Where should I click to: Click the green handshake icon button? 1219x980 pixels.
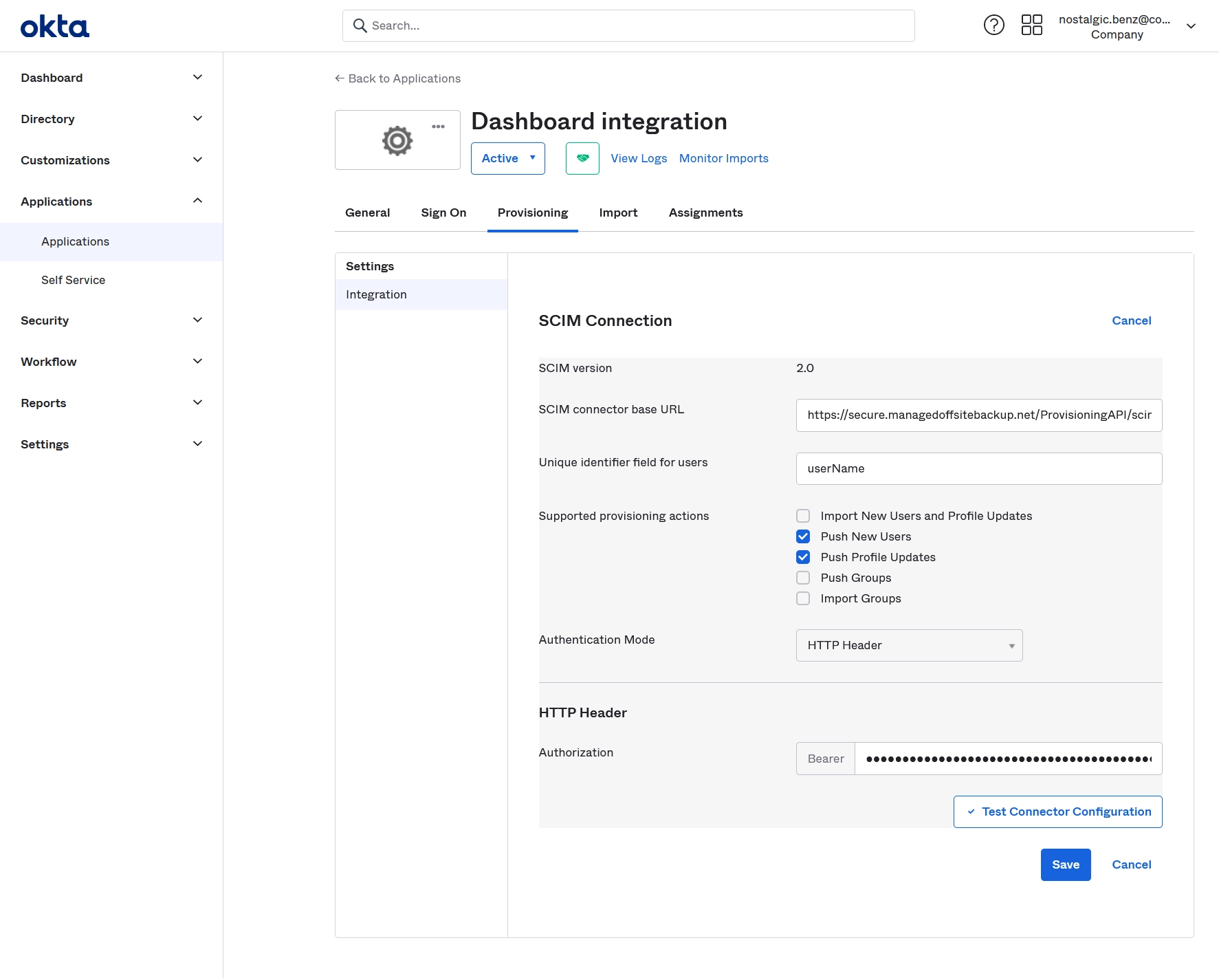582,158
